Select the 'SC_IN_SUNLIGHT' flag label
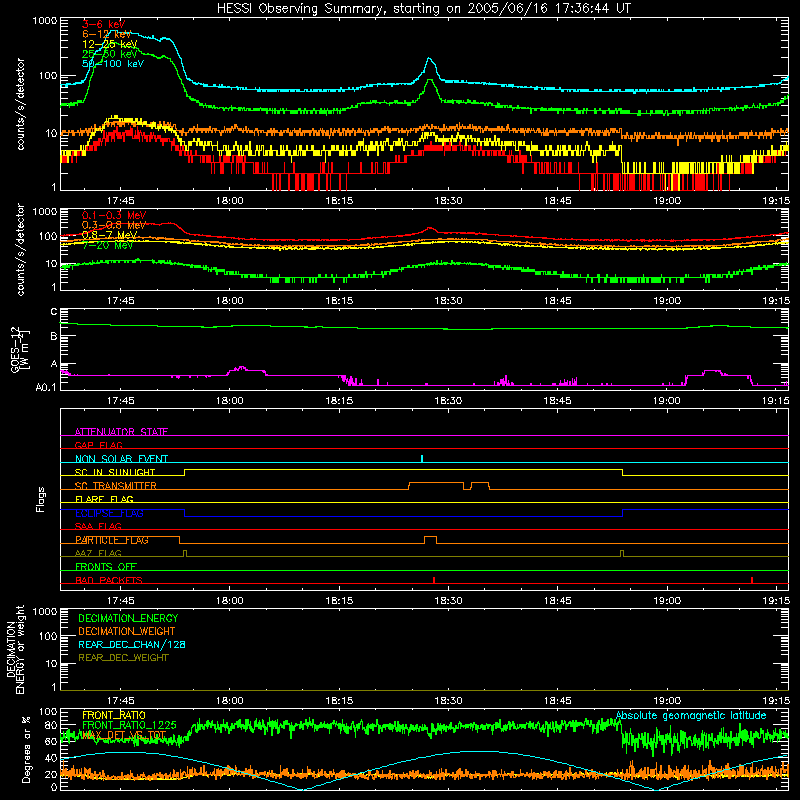Viewport: 800px width, 800px height. (x=115, y=472)
